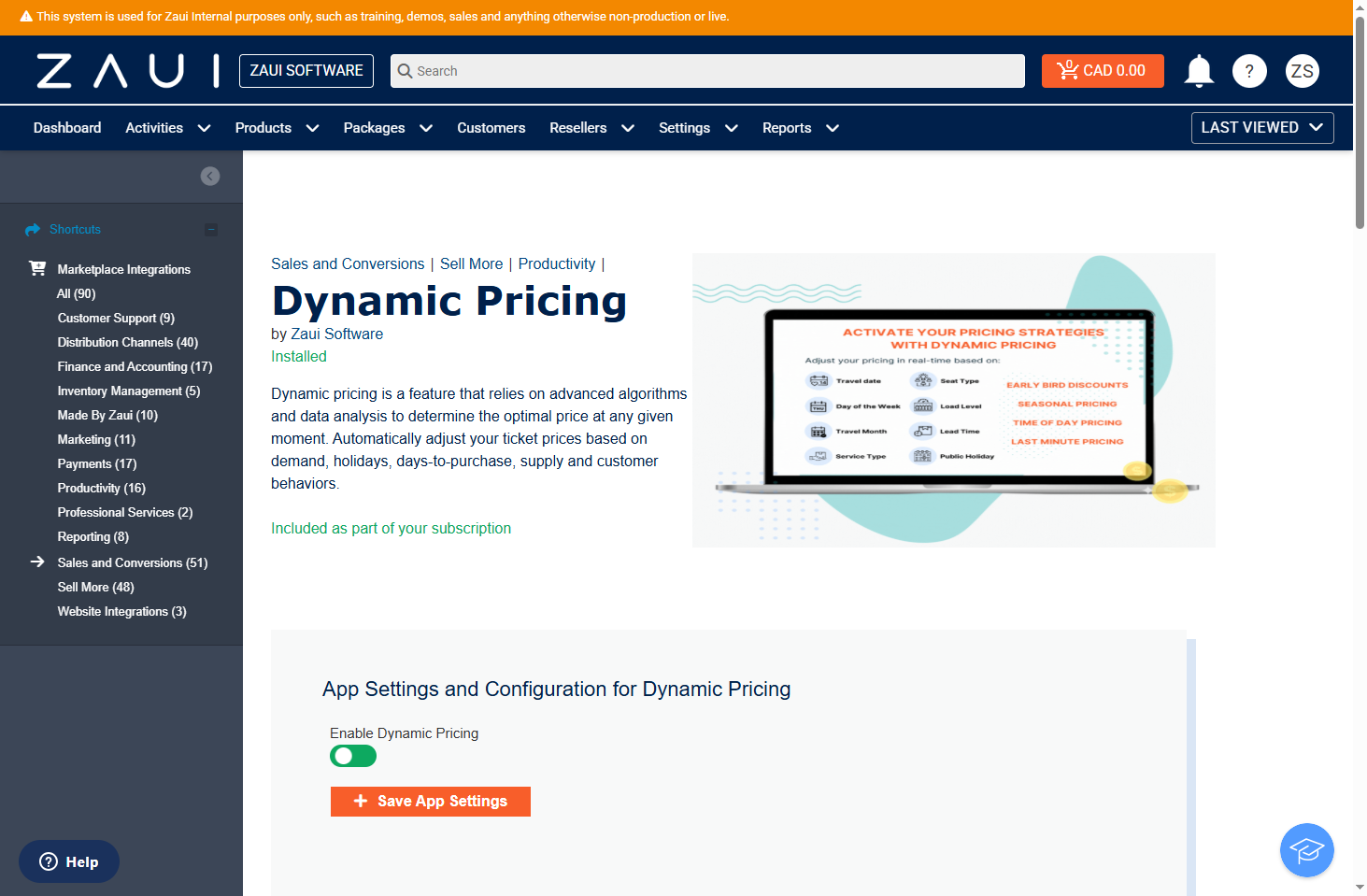Click the Save App Settings button

pos(431,802)
